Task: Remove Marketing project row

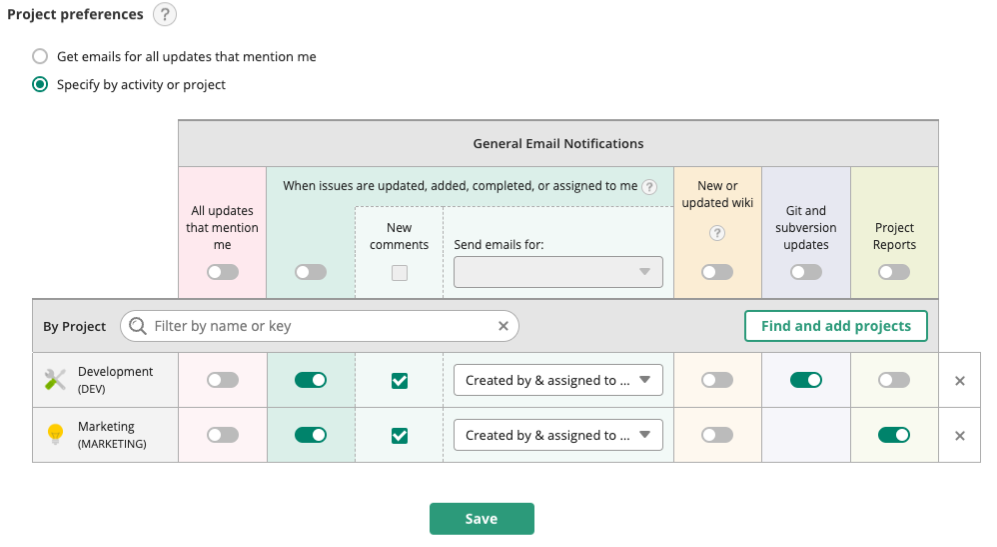Action: coord(960,436)
